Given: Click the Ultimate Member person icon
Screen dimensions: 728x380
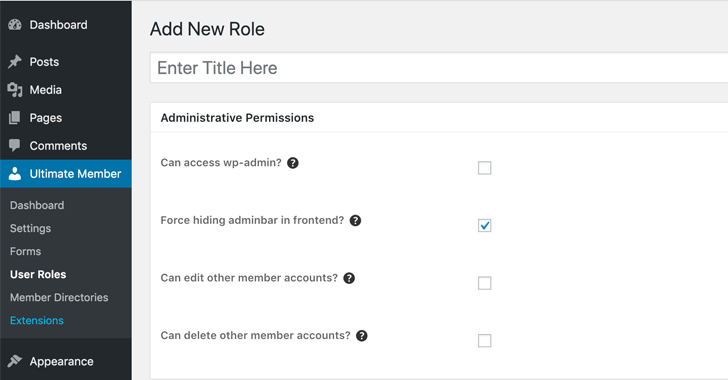Looking at the screenshot, I should [x=15, y=174].
